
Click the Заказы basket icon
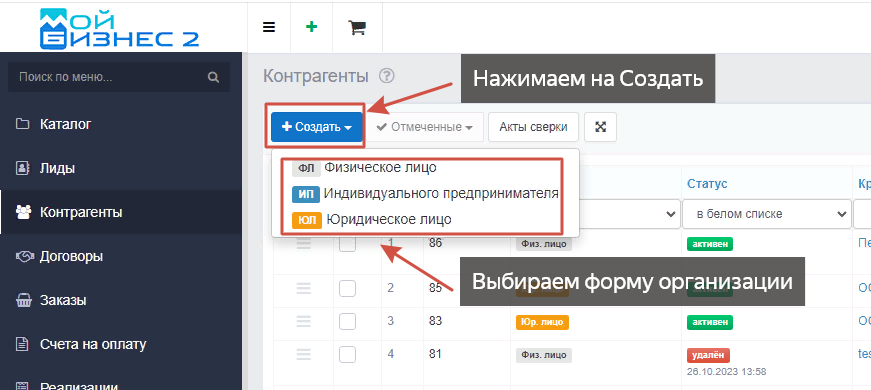pos(23,301)
